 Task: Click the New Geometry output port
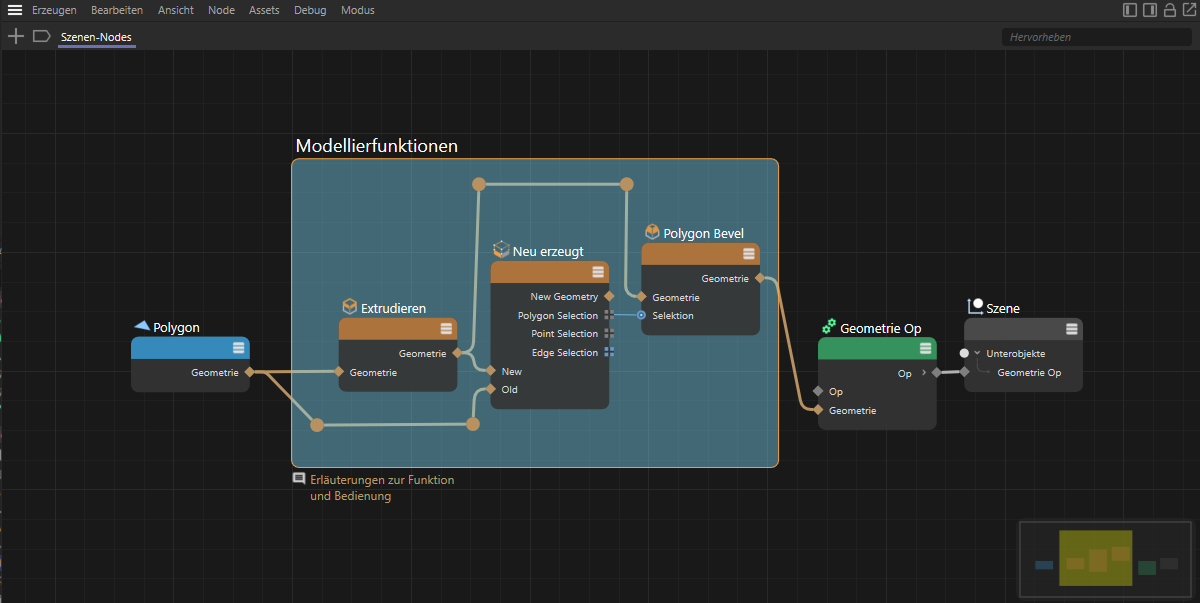pyautogui.click(x=609, y=296)
